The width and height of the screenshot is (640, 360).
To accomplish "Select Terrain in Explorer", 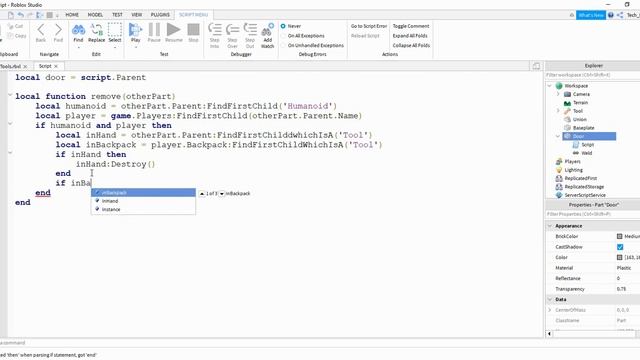I will tap(580, 103).
